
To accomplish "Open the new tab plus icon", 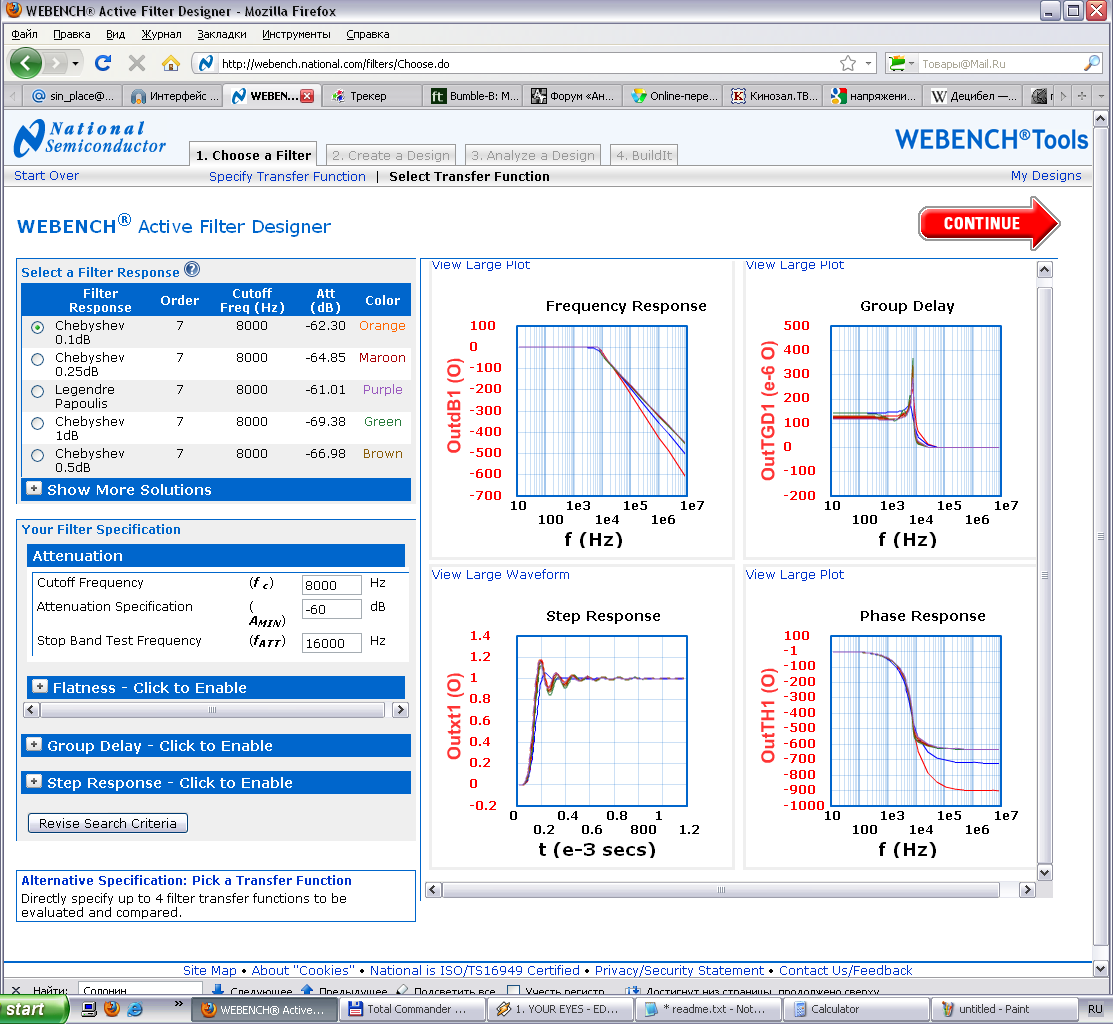I will pos(1081,96).
